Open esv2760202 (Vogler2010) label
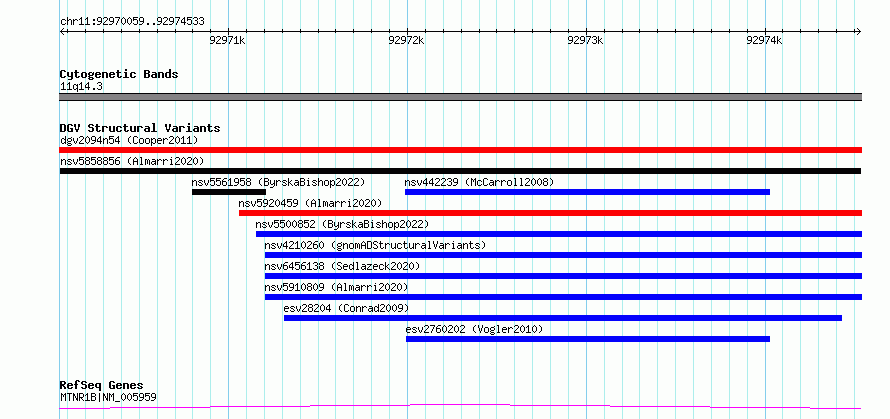This screenshot has height=419, width=890. [475, 329]
